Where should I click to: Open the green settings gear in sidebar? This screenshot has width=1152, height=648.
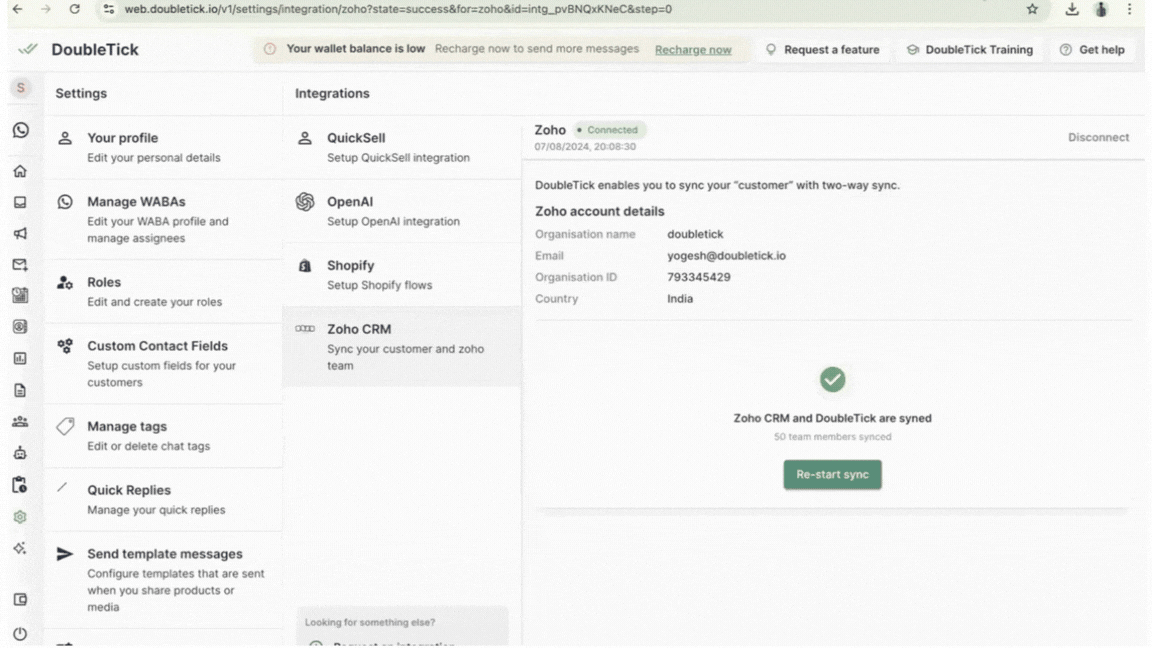click(20, 517)
